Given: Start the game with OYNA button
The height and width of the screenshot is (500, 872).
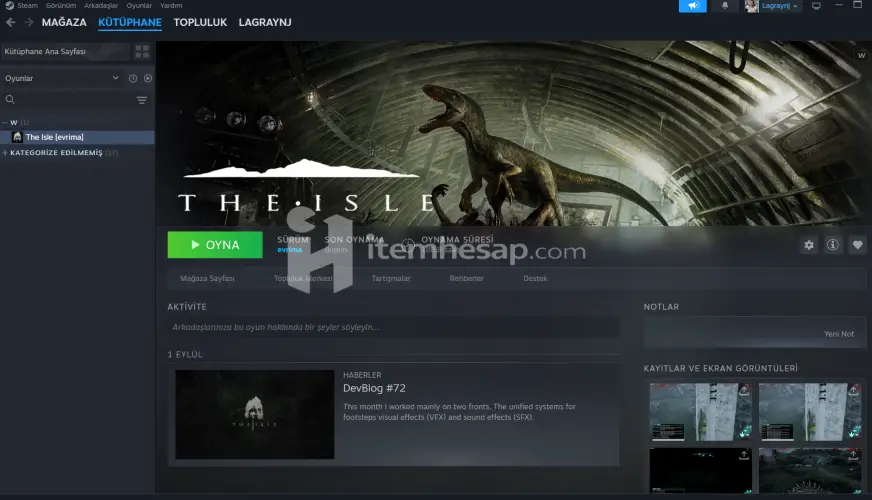Looking at the screenshot, I should click(x=215, y=245).
